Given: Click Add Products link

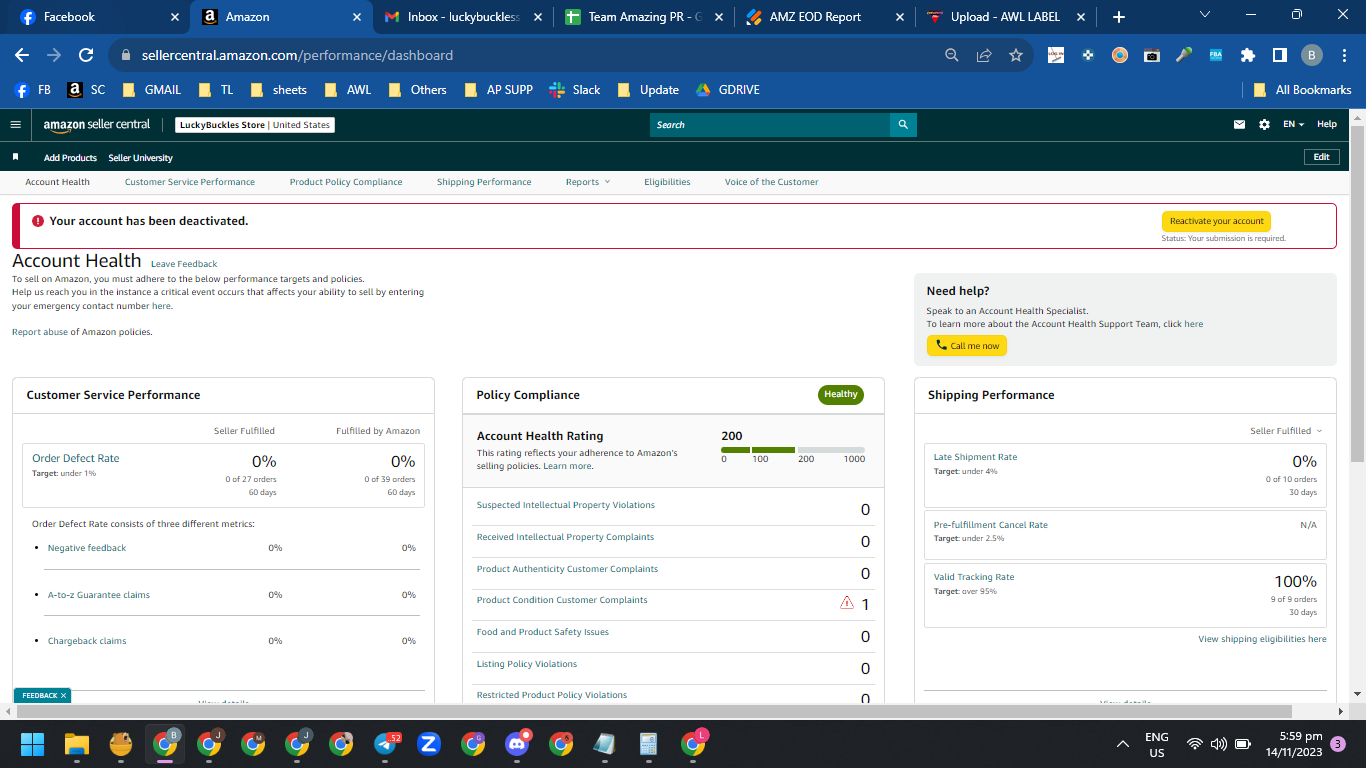Looking at the screenshot, I should coord(70,158).
